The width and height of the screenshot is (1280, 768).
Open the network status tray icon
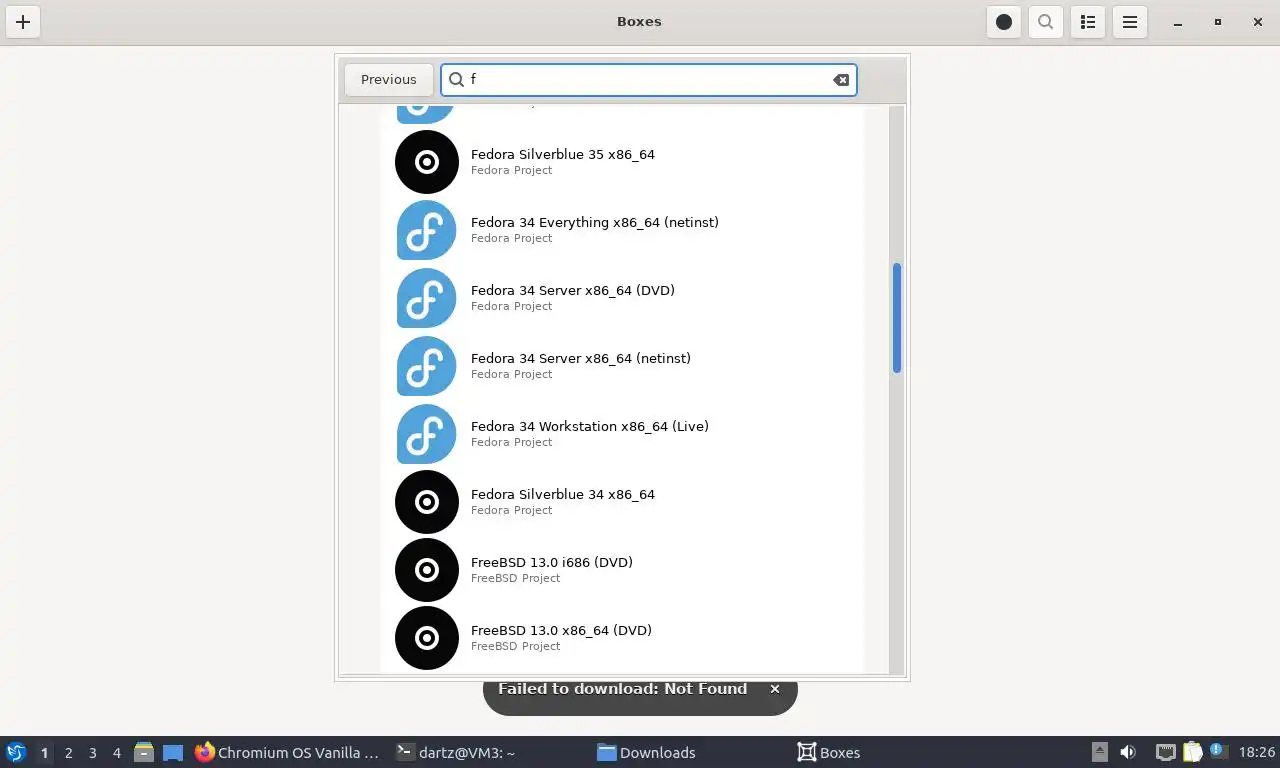point(1166,752)
